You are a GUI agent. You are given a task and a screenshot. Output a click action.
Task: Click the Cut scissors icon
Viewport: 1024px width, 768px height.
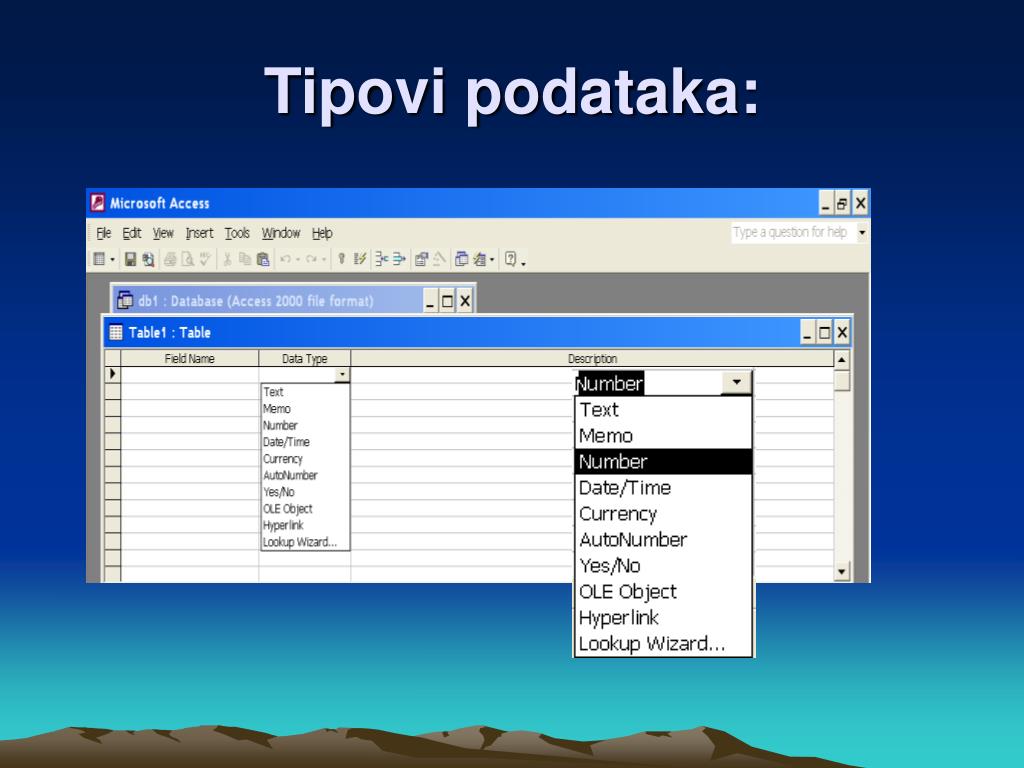coord(227,259)
